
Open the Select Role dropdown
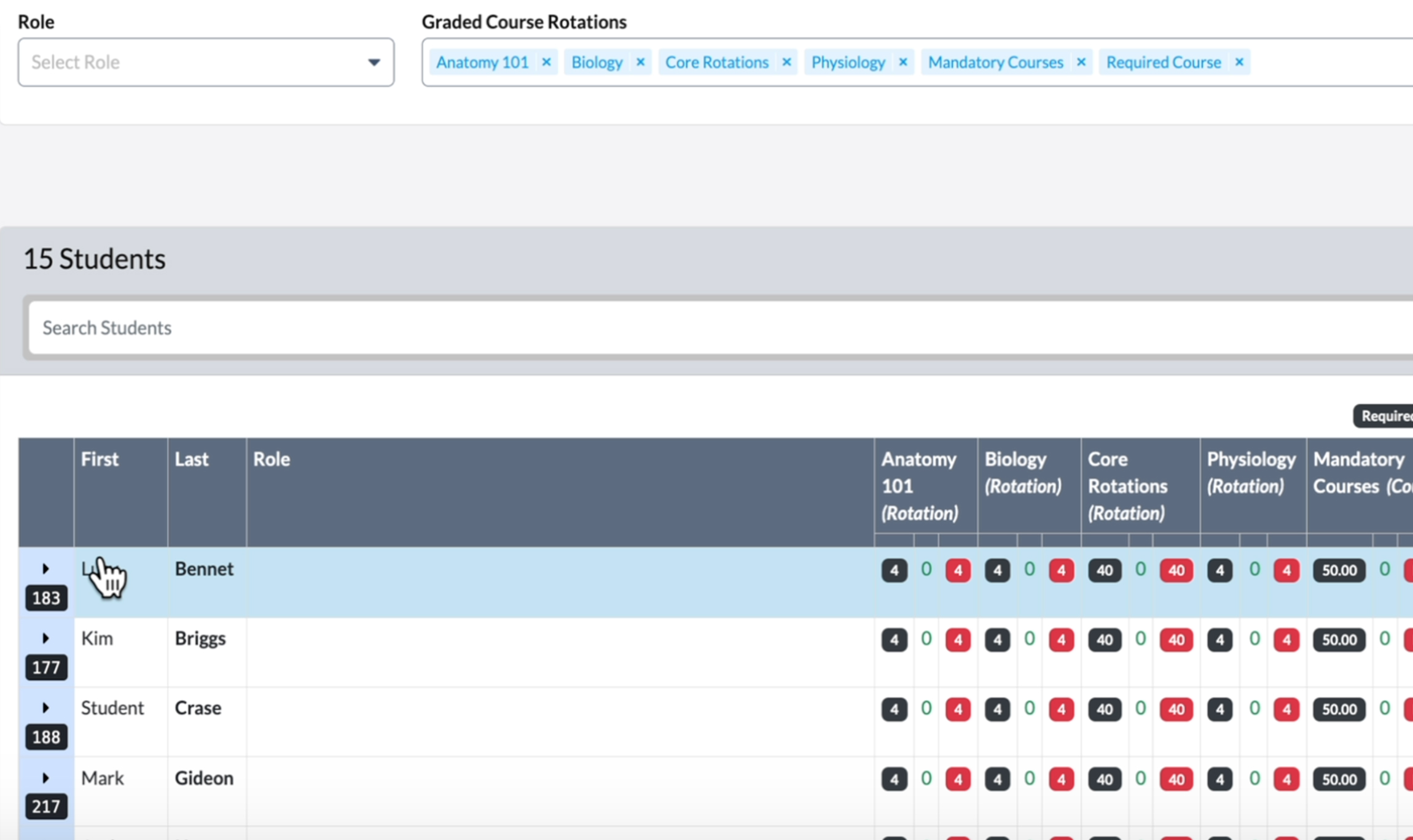(206, 62)
